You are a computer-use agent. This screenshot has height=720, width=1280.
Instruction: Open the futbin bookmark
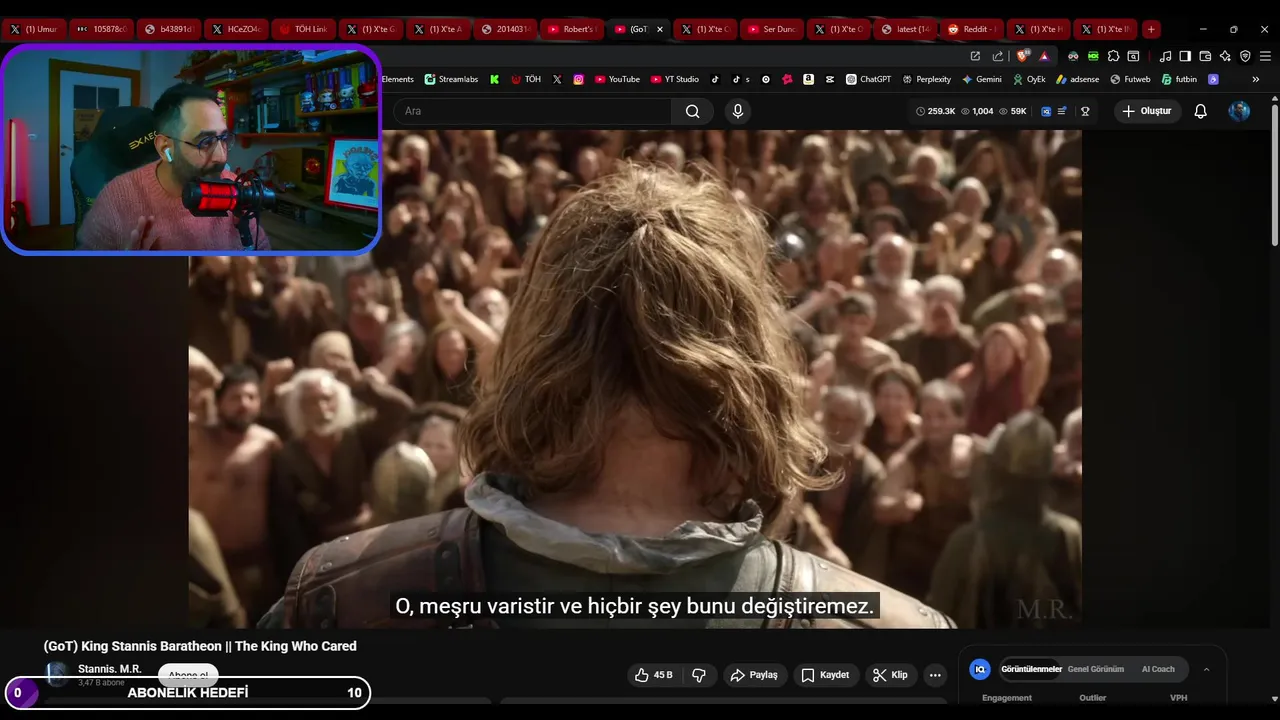click(1179, 79)
